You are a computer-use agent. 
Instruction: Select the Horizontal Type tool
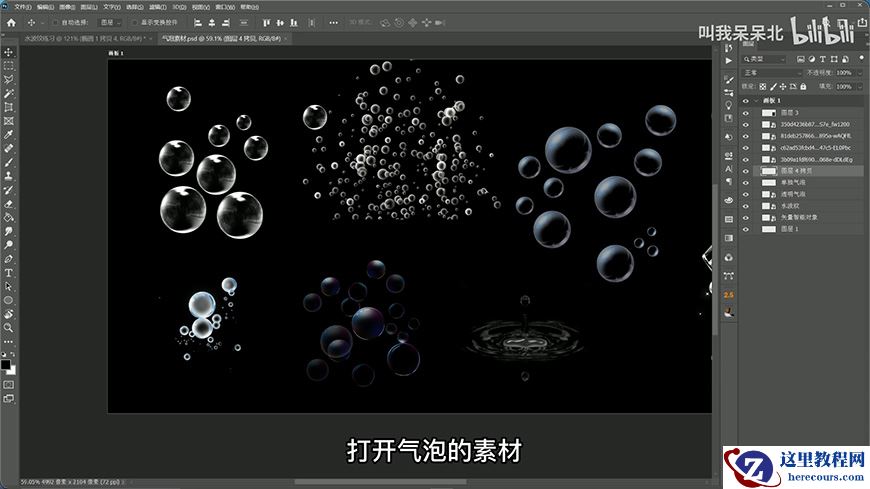point(8,273)
